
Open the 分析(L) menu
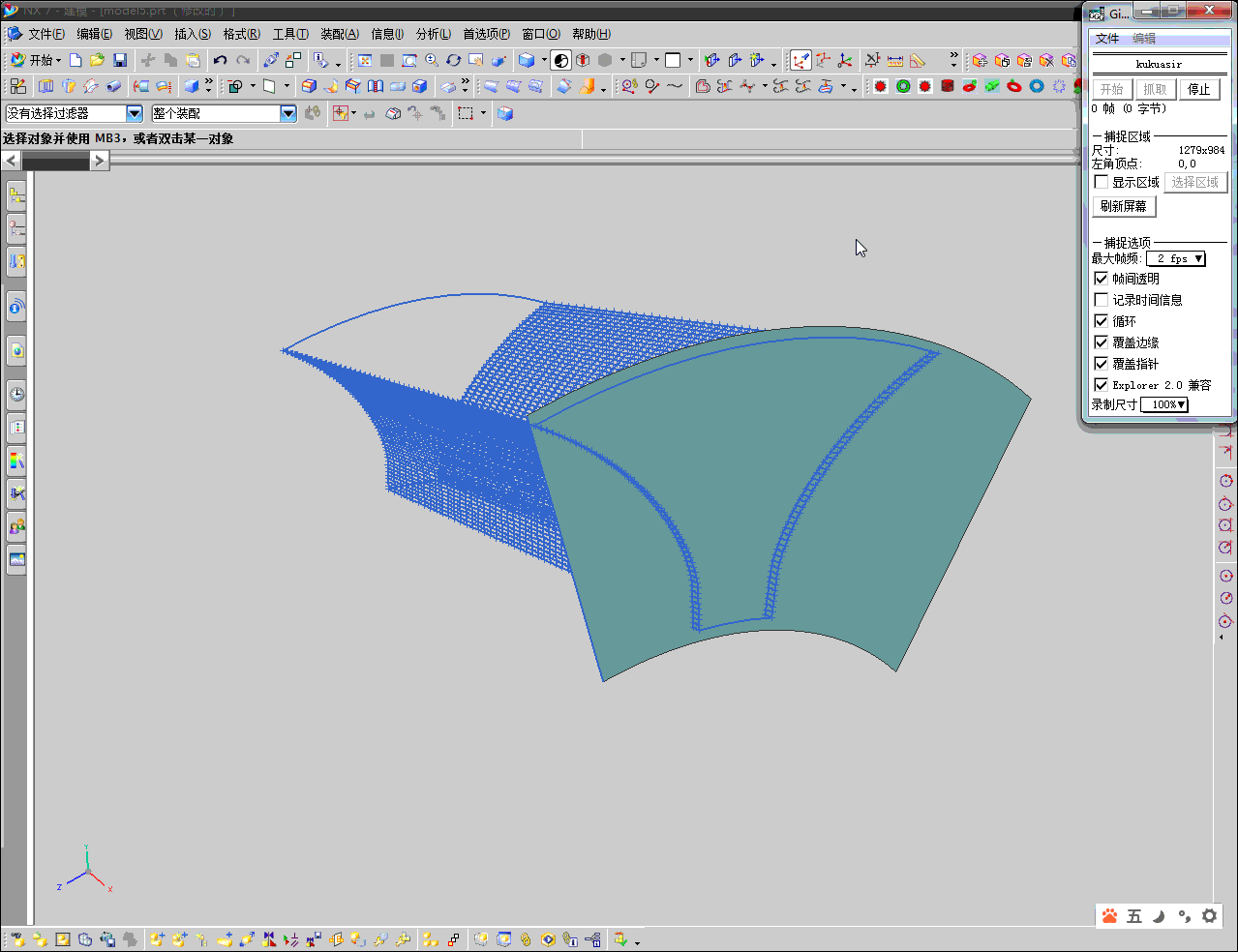tap(433, 34)
